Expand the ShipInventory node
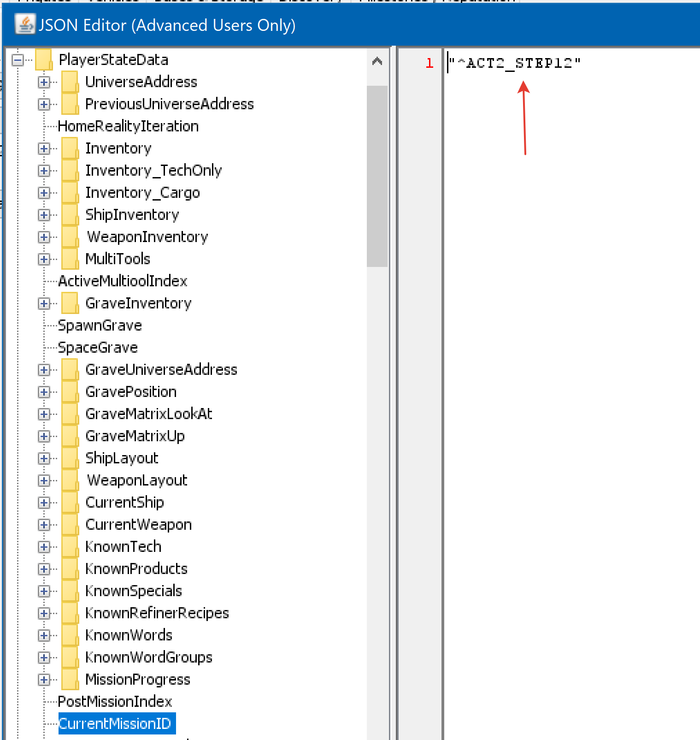Image resolution: width=700 pixels, height=740 pixels. [44, 215]
